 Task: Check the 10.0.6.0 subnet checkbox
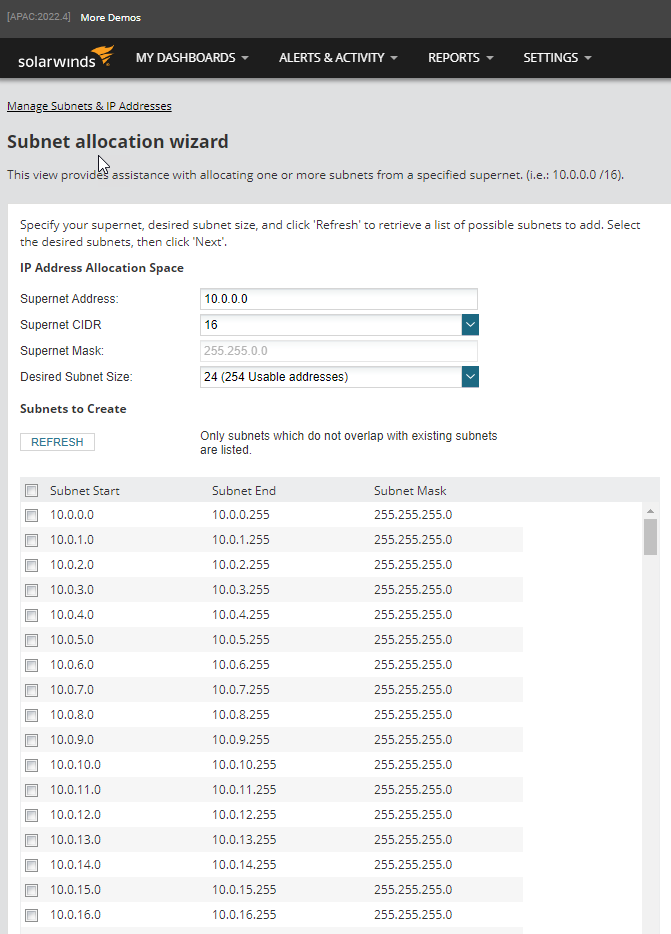[32, 665]
